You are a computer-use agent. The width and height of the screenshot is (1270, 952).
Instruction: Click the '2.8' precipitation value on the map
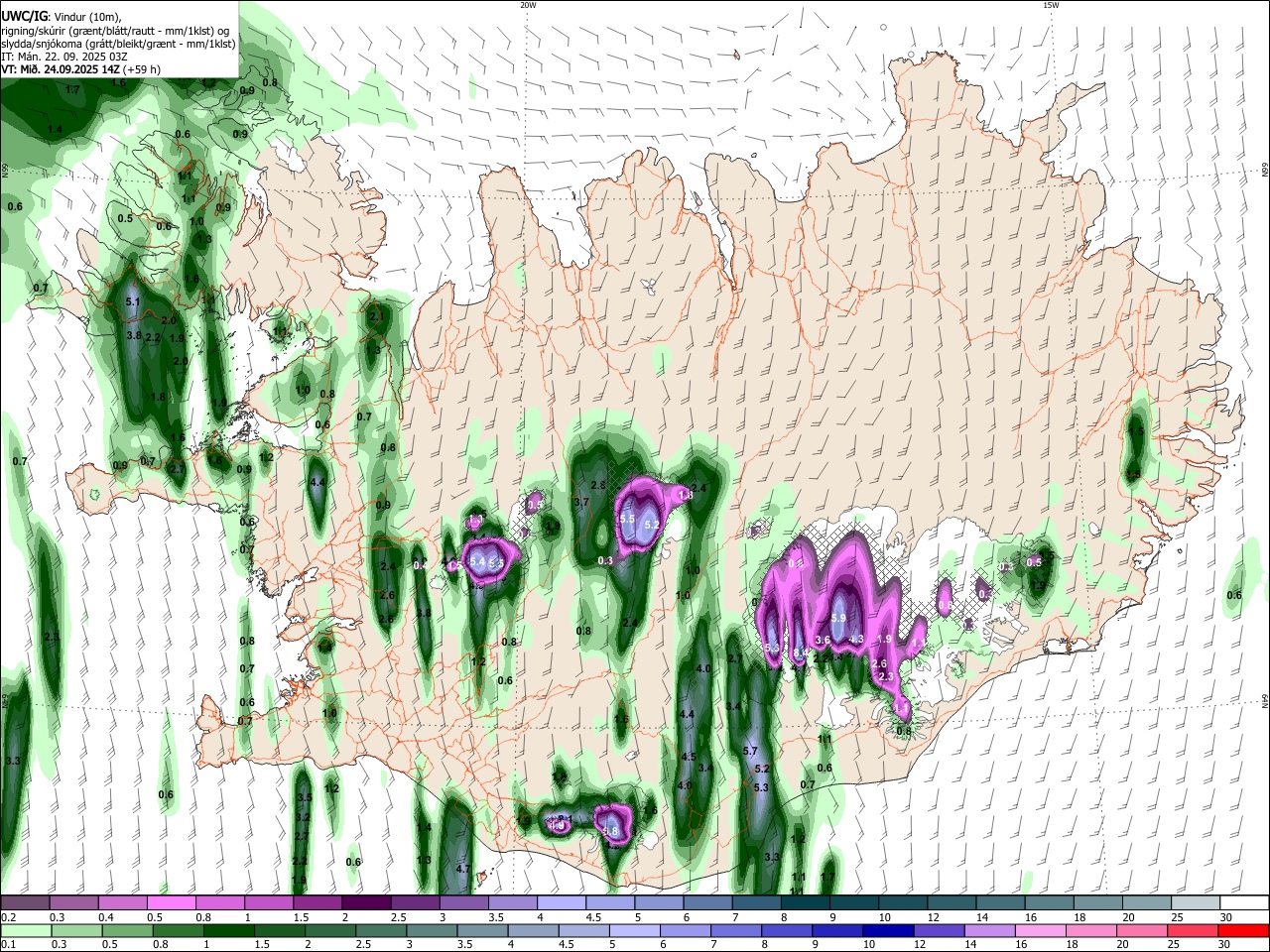tap(598, 485)
